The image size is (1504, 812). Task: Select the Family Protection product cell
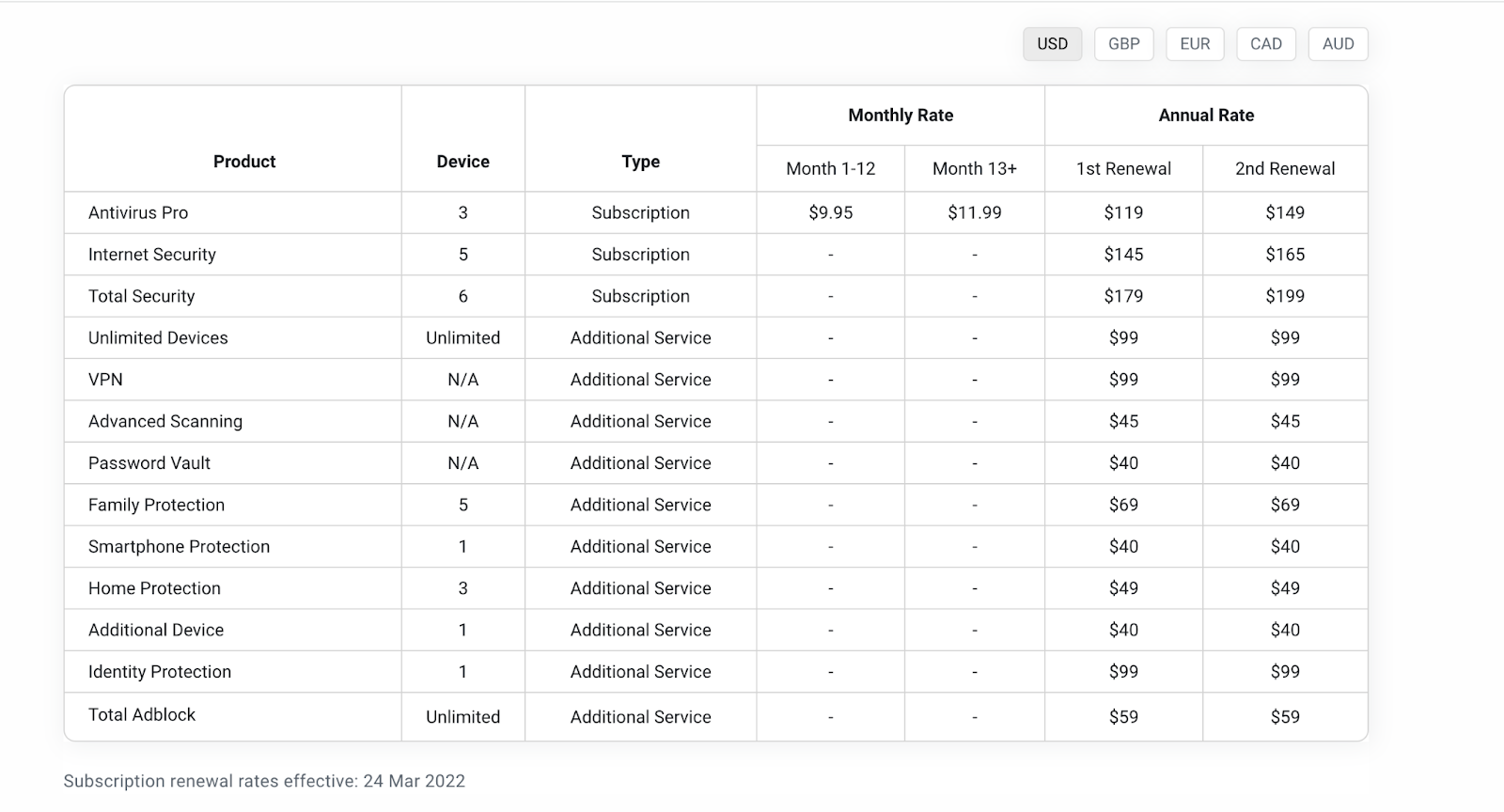pos(156,505)
